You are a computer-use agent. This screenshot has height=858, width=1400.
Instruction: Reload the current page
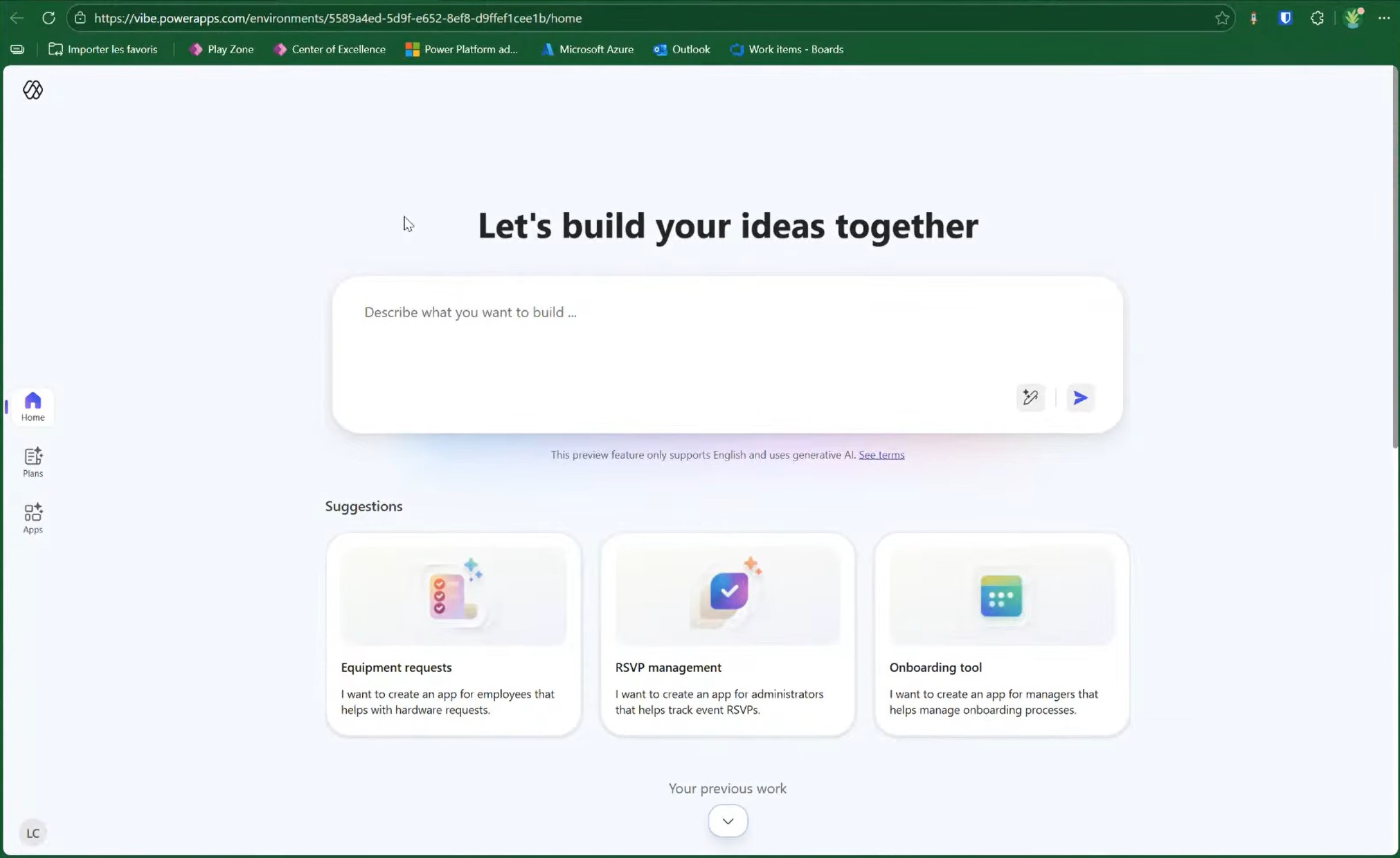pyautogui.click(x=48, y=18)
